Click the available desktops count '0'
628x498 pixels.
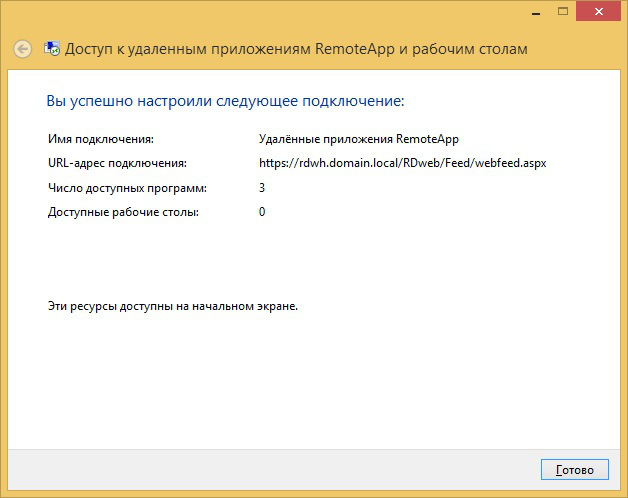(x=262, y=212)
